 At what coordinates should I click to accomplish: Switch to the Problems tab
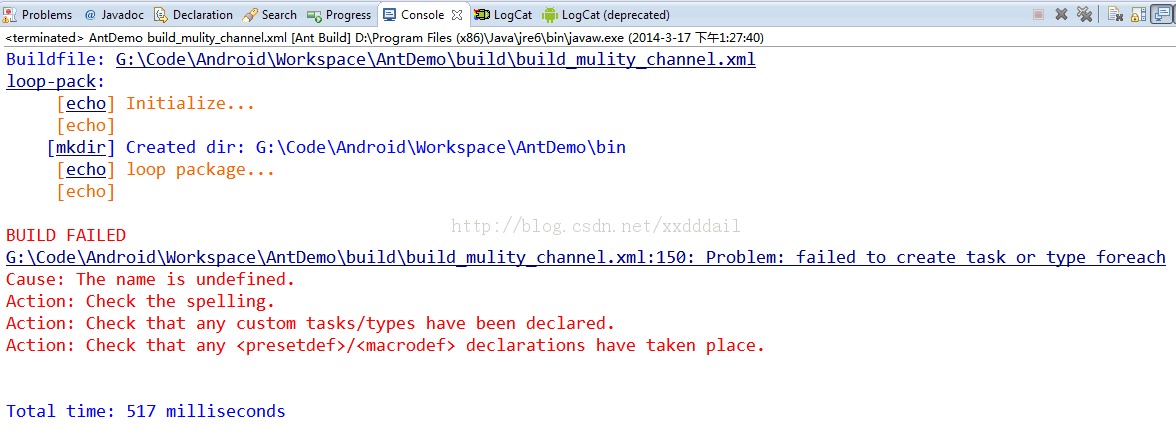pos(39,14)
